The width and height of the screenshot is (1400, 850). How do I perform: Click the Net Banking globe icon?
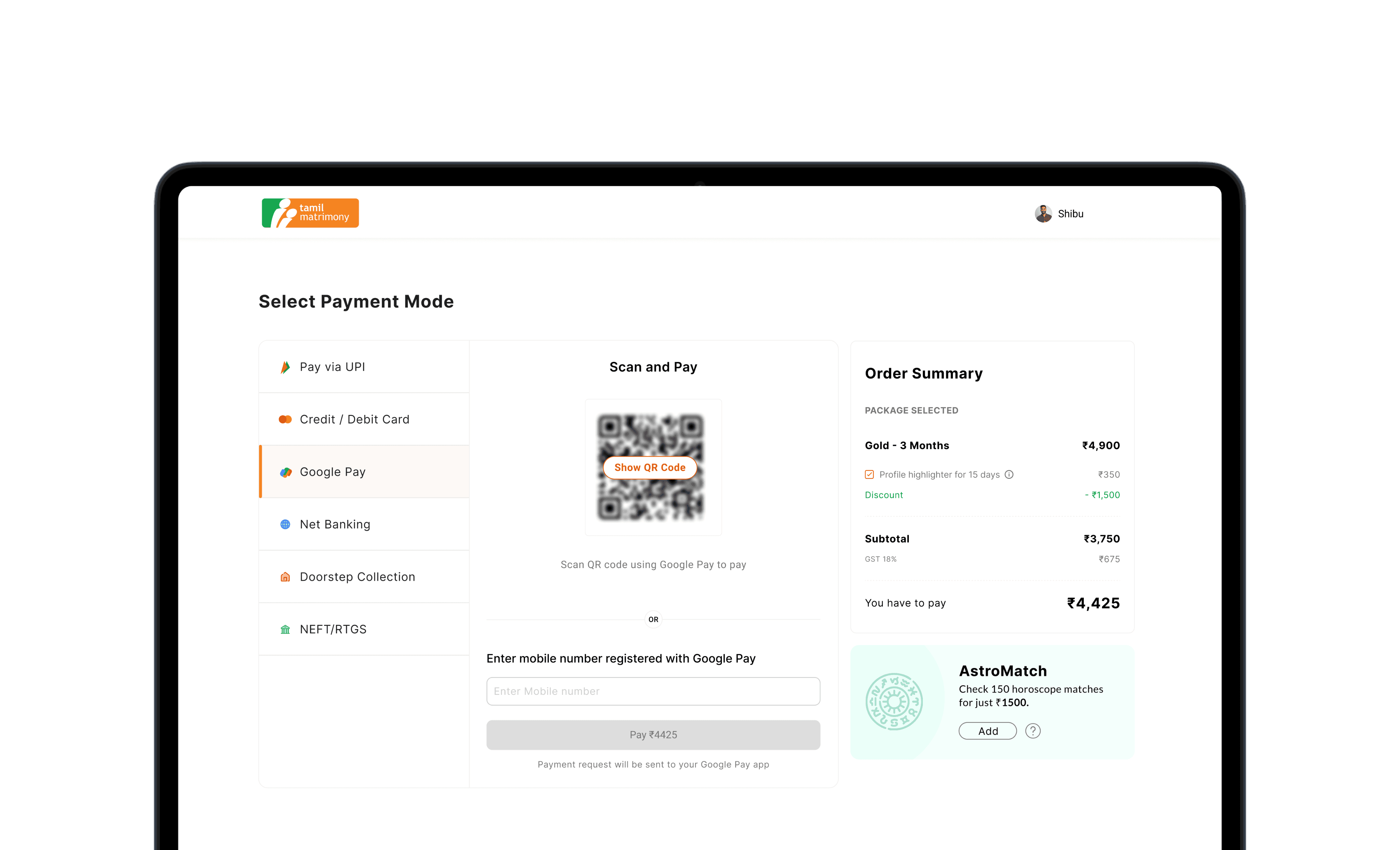[x=285, y=524]
